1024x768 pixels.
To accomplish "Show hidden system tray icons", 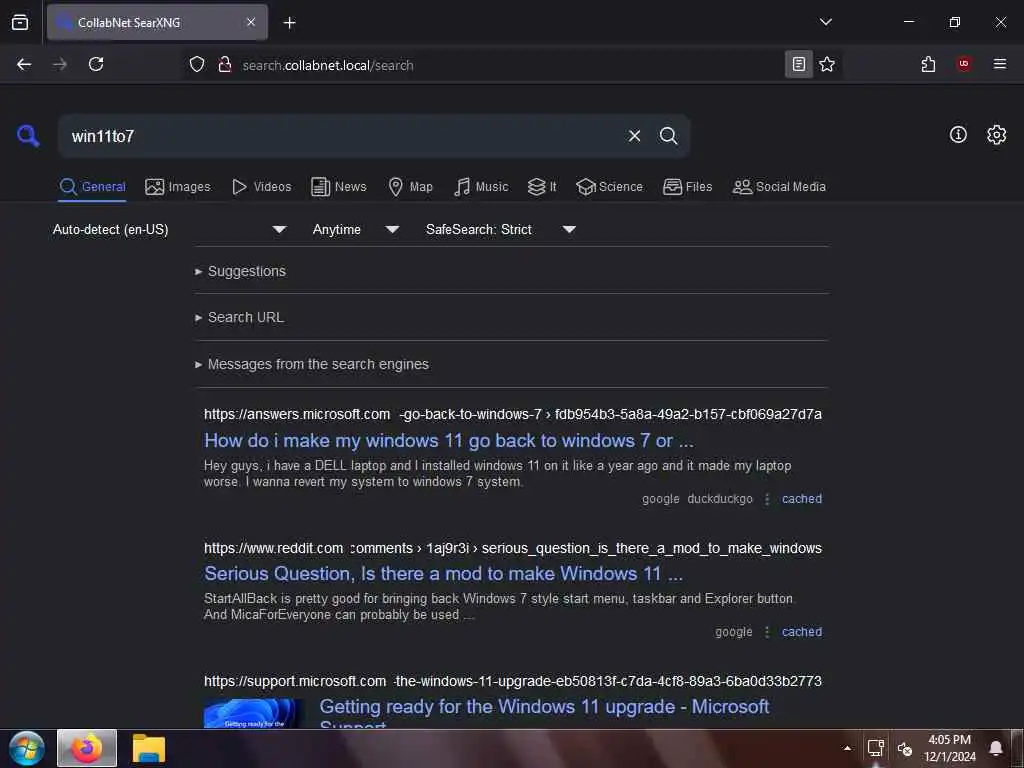I will (847, 748).
